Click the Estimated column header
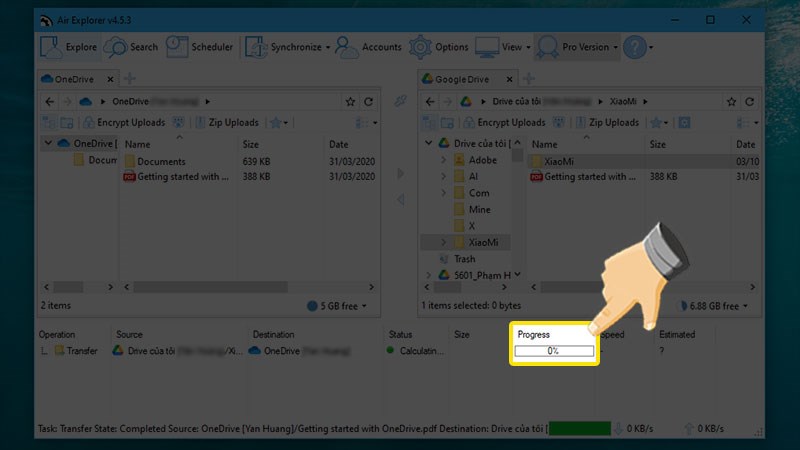This screenshot has height=450, width=800. point(677,335)
